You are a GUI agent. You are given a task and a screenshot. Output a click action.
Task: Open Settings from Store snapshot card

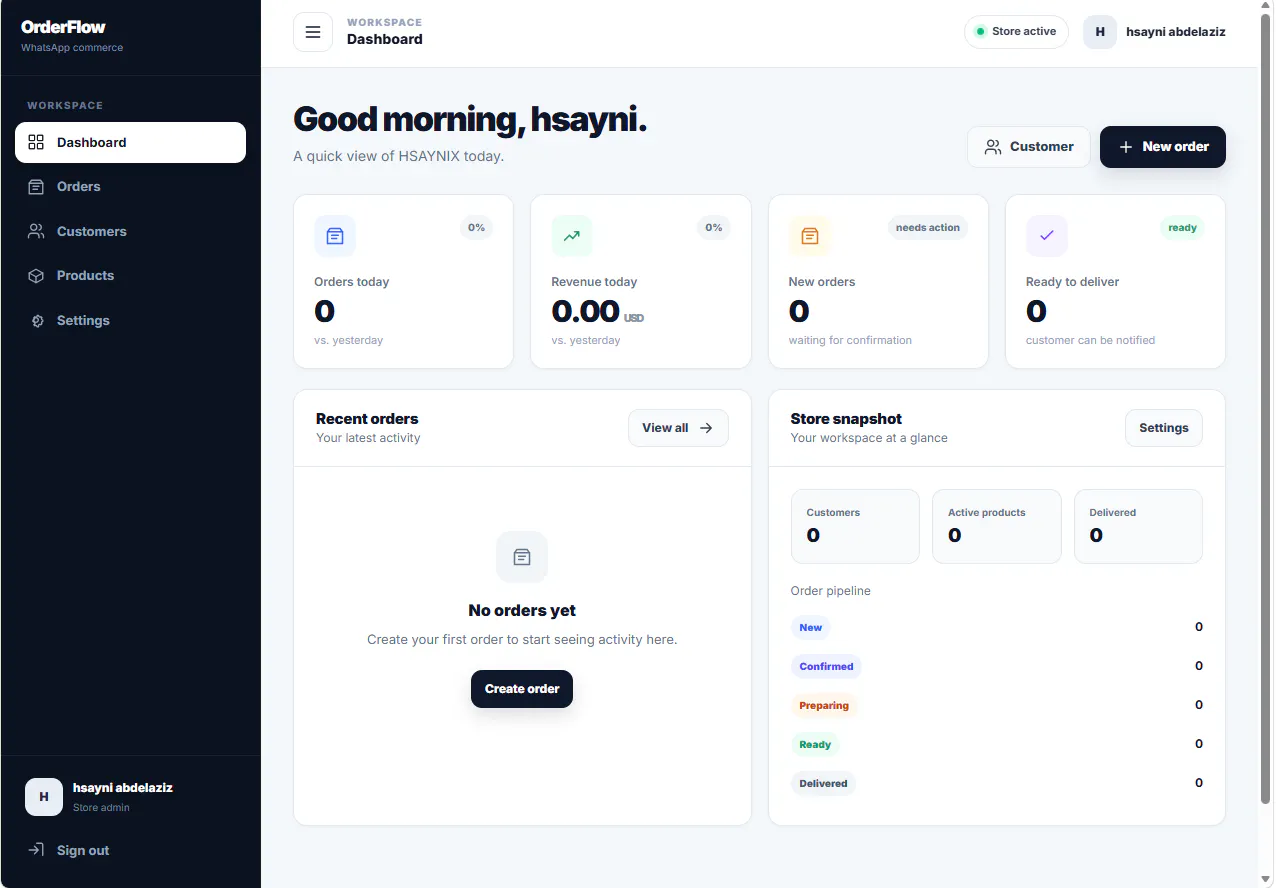pos(1164,428)
